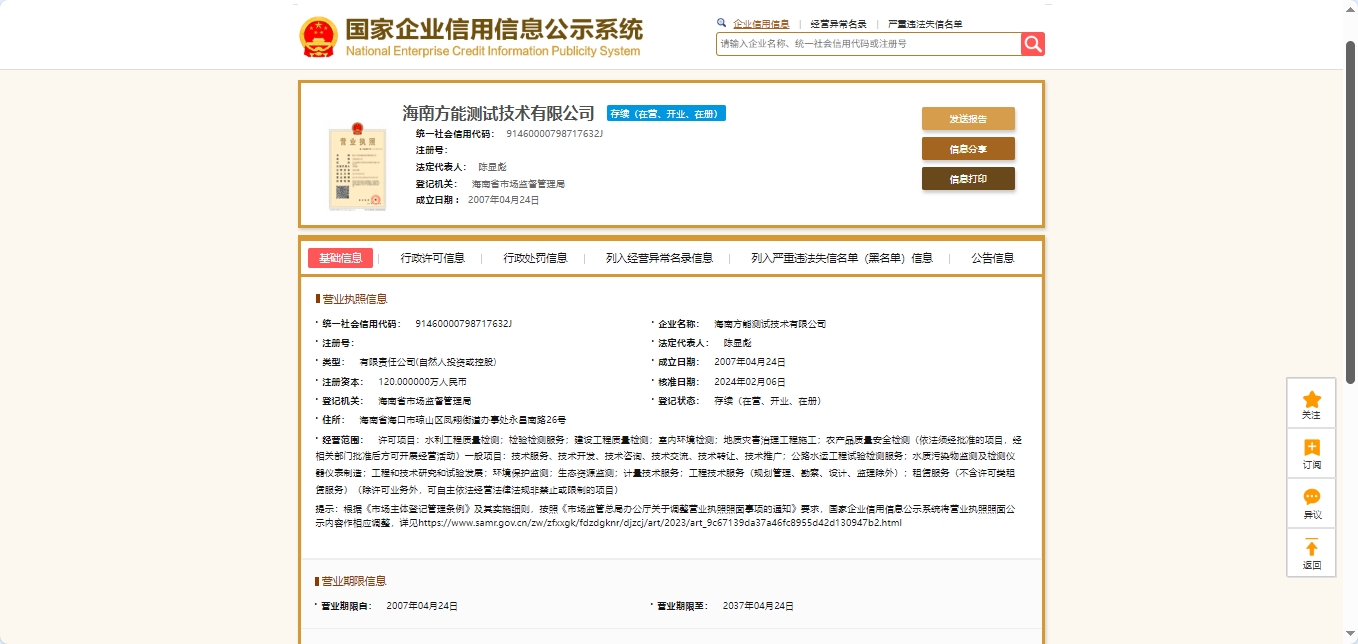Viewport: 1358px width, 644px height.
Task: Click the page vertical scrollbar thumb
Action: [1351, 212]
